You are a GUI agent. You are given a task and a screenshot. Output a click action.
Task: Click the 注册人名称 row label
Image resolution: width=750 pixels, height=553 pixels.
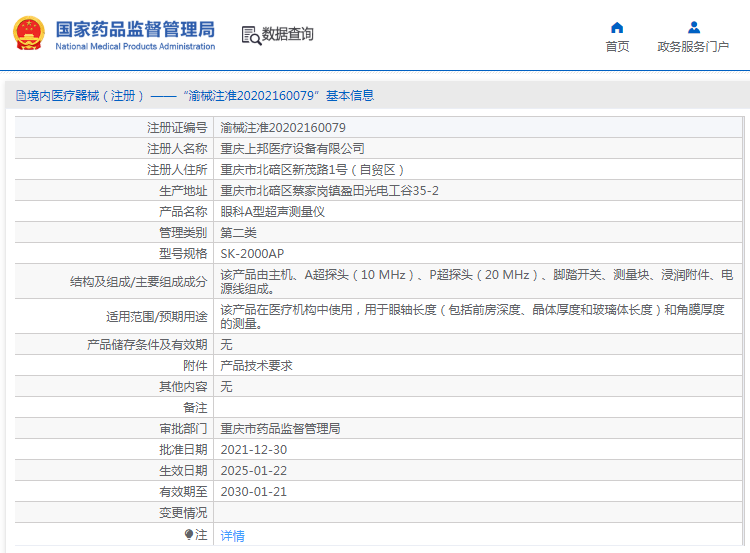coord(177,149)
